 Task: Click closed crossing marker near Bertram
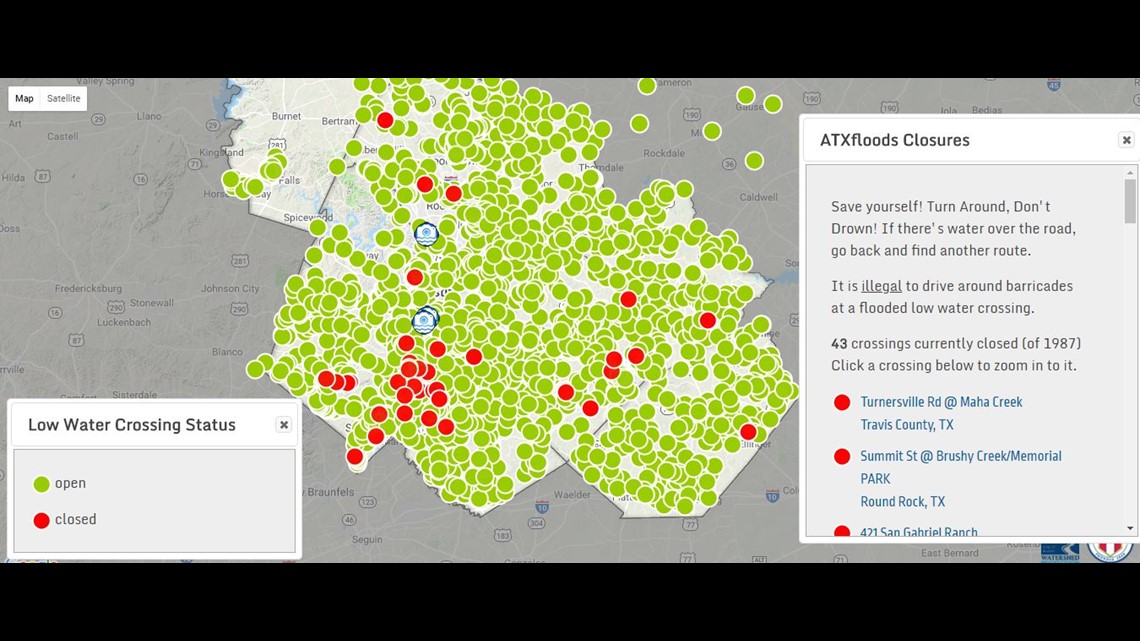tap(385, 120)
